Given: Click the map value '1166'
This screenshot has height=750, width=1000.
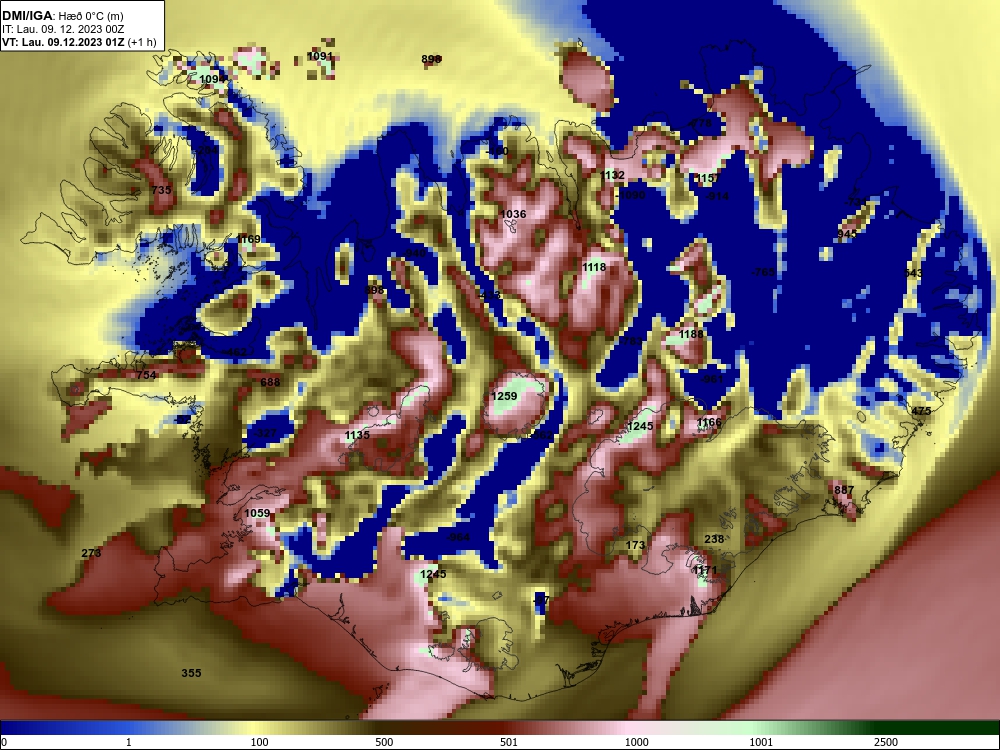Looking at the screenshot, I should (709, 422).
